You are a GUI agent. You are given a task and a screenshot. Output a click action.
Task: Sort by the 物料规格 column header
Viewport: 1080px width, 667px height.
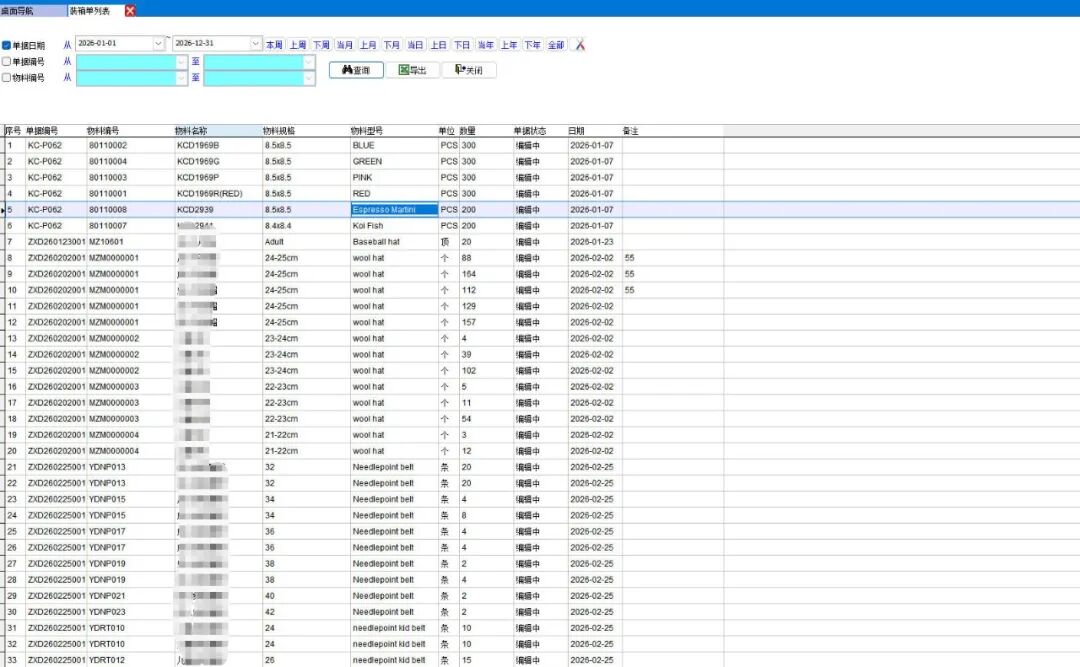[305, 130]
